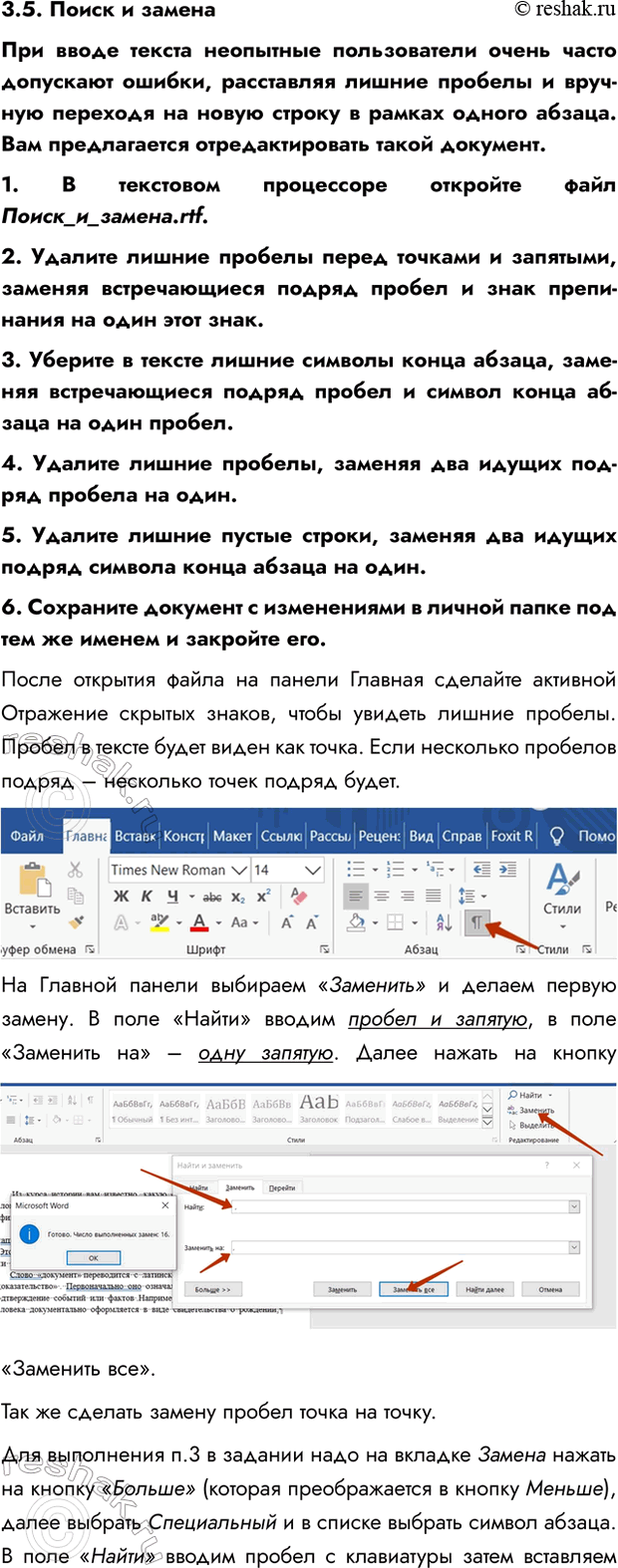
Task: Click OK in the Microsoft Word message
Action: pos(93,1258)
